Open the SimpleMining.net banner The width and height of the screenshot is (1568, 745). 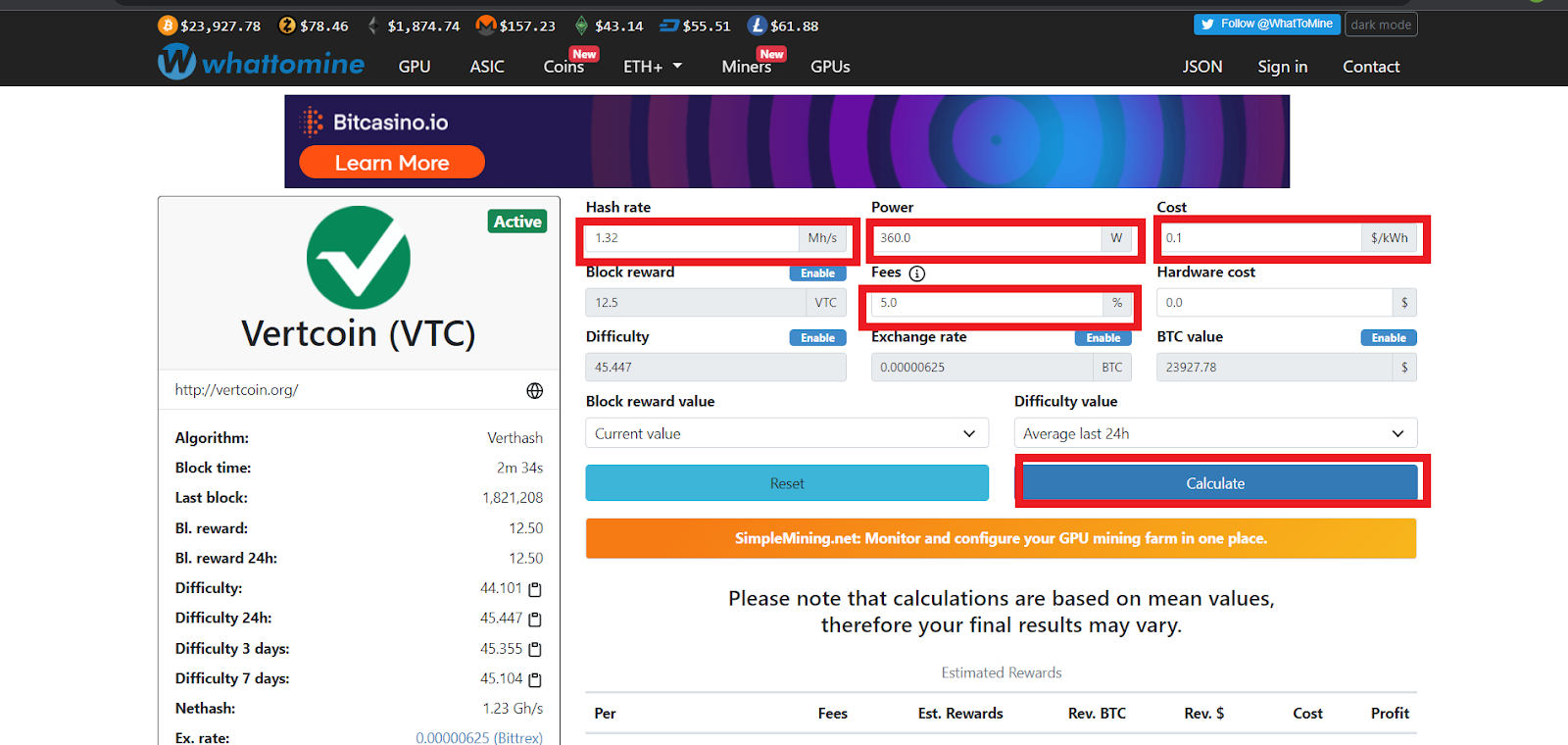(x=1001, y=538)
